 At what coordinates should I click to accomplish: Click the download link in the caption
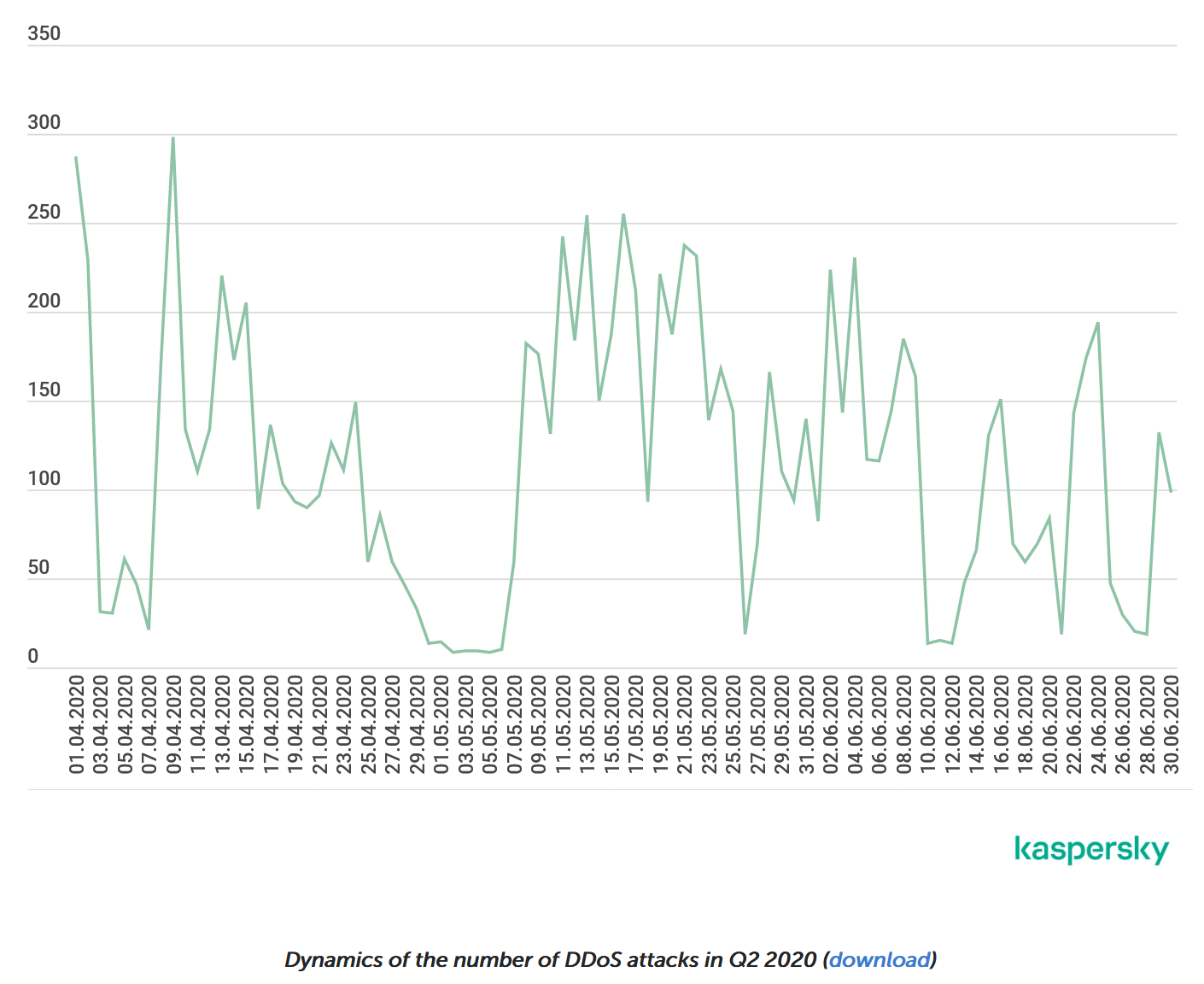pos(879,959)
